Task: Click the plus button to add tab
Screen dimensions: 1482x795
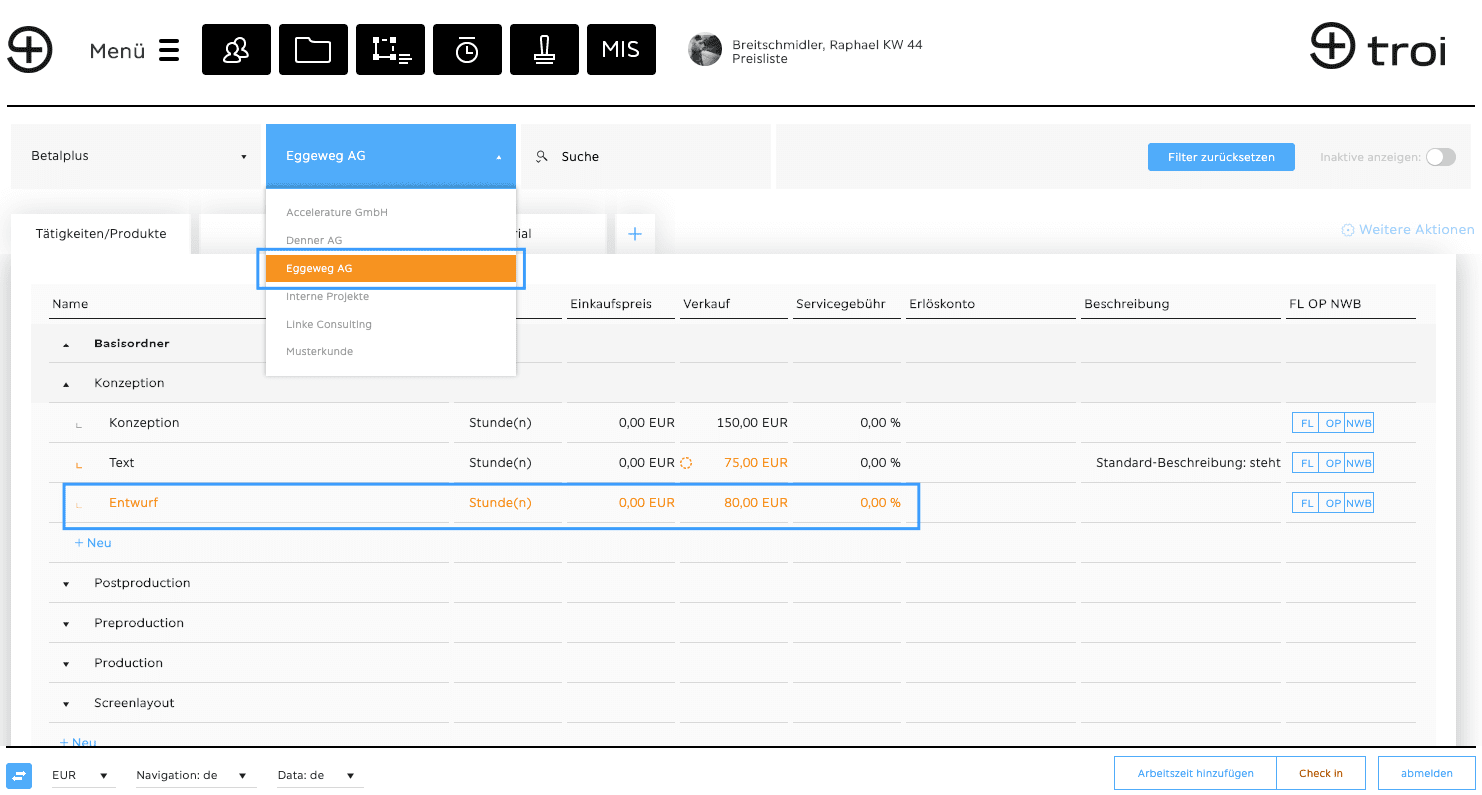Action: 634,234
